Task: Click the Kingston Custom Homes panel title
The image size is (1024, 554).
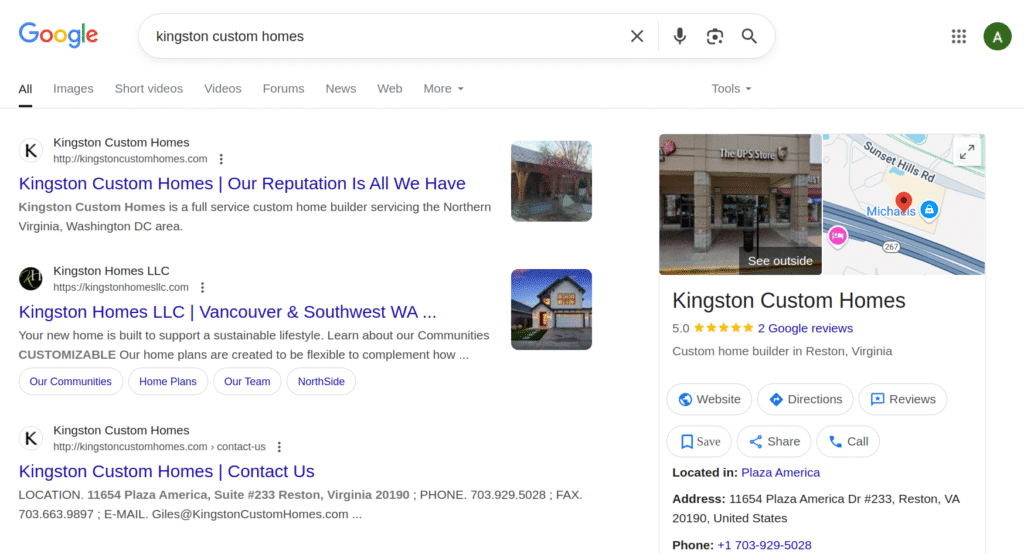Action: point(789,301)
